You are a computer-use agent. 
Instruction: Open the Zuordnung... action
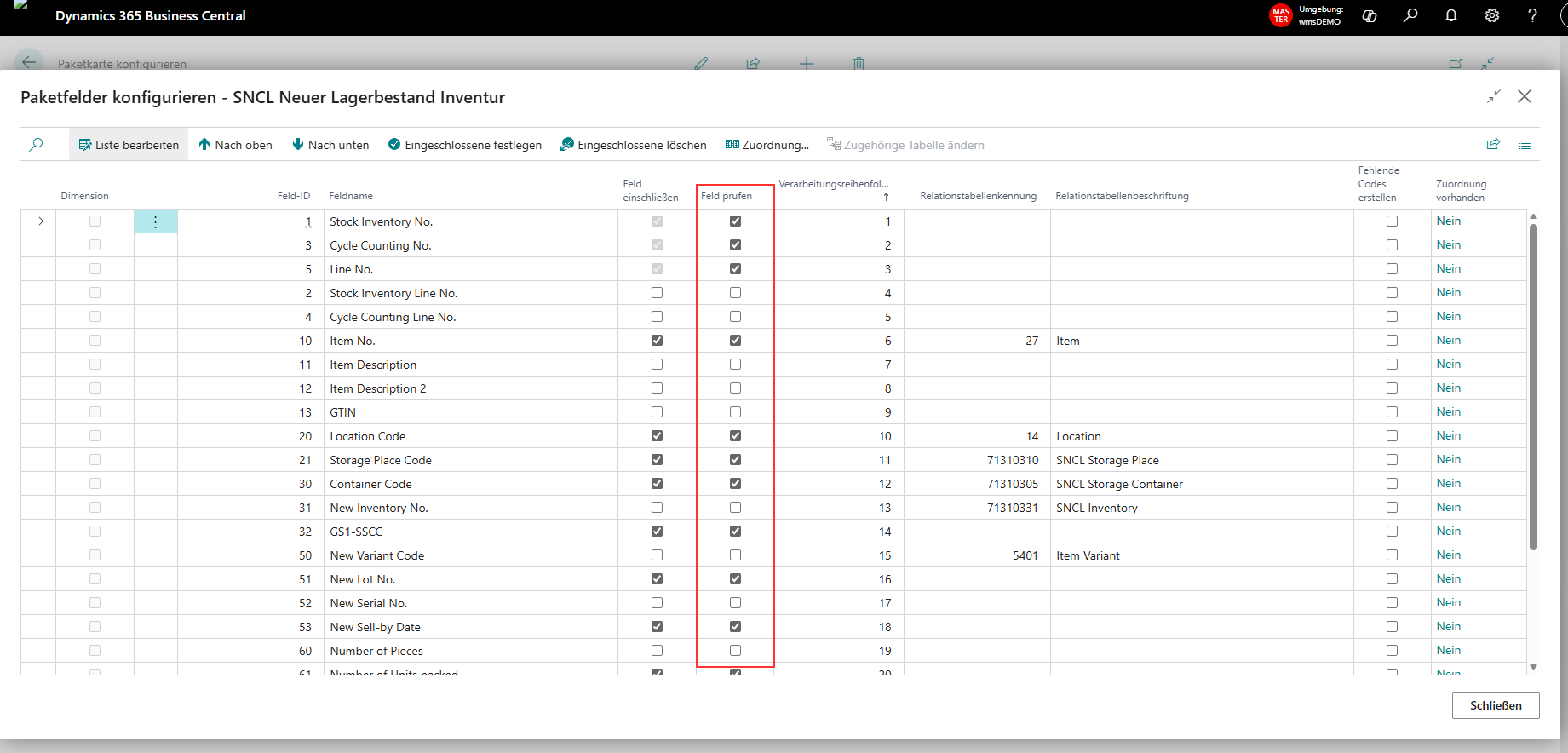767,145
